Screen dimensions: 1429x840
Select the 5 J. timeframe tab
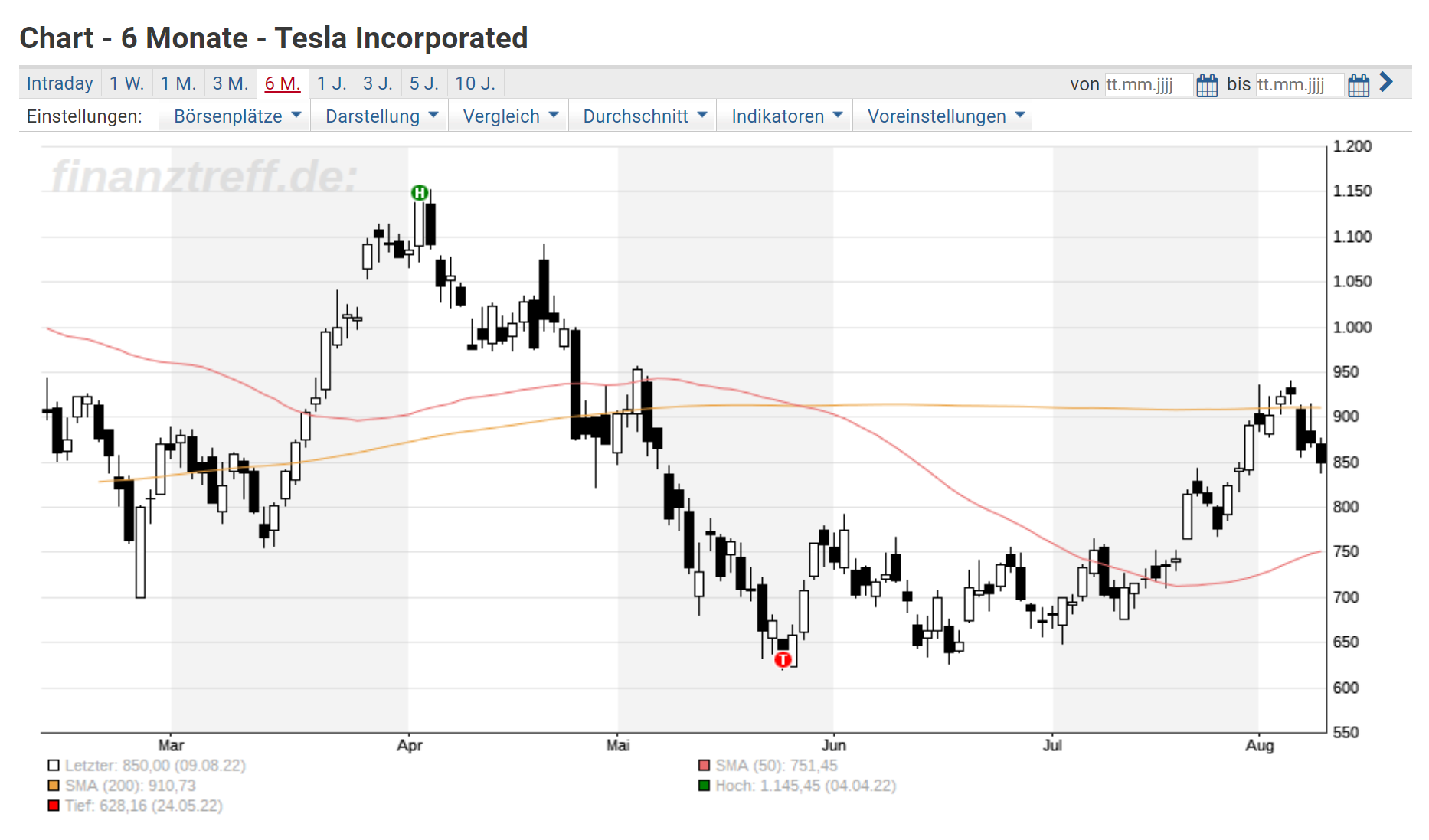[424, 83]
